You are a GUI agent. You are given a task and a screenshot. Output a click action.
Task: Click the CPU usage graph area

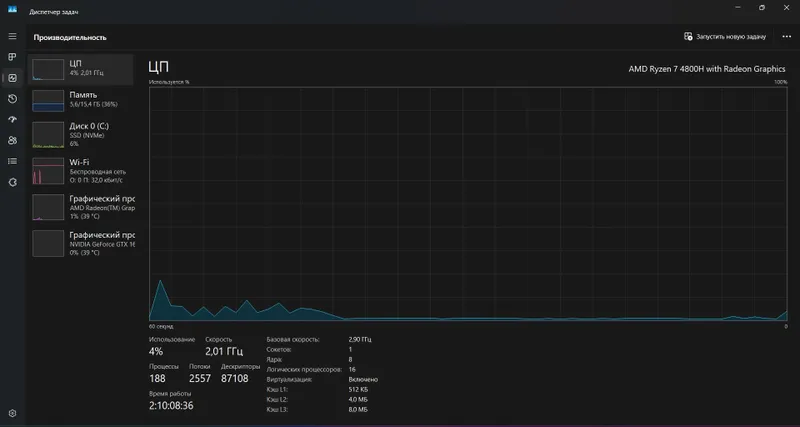(x=468, y=204)
